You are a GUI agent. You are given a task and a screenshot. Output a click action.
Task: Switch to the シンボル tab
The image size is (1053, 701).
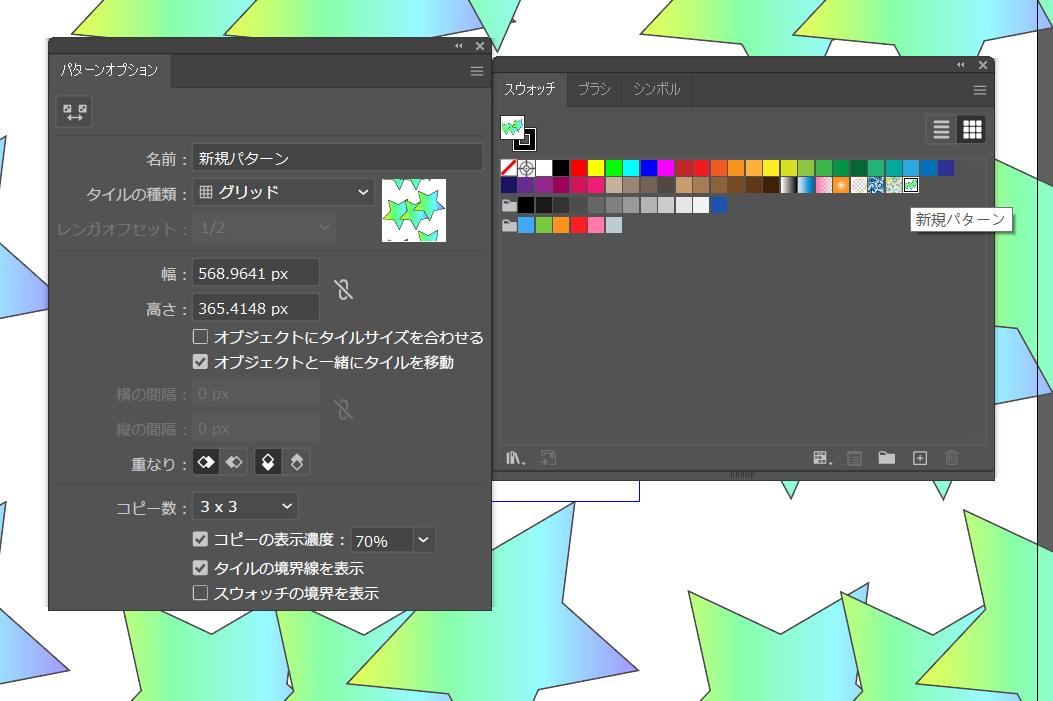tap(656, 89)
